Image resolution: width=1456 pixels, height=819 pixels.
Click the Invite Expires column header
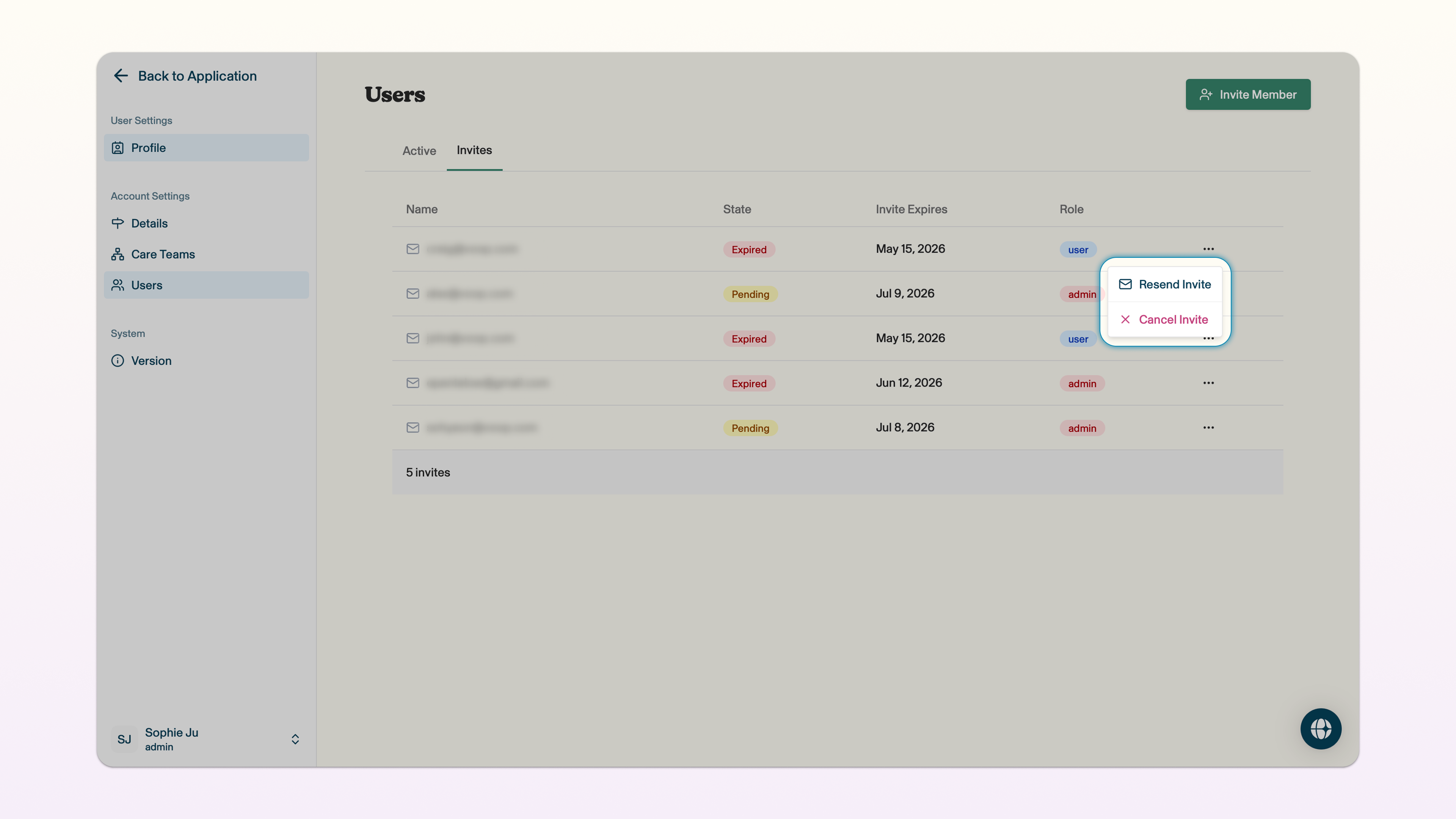911,209
